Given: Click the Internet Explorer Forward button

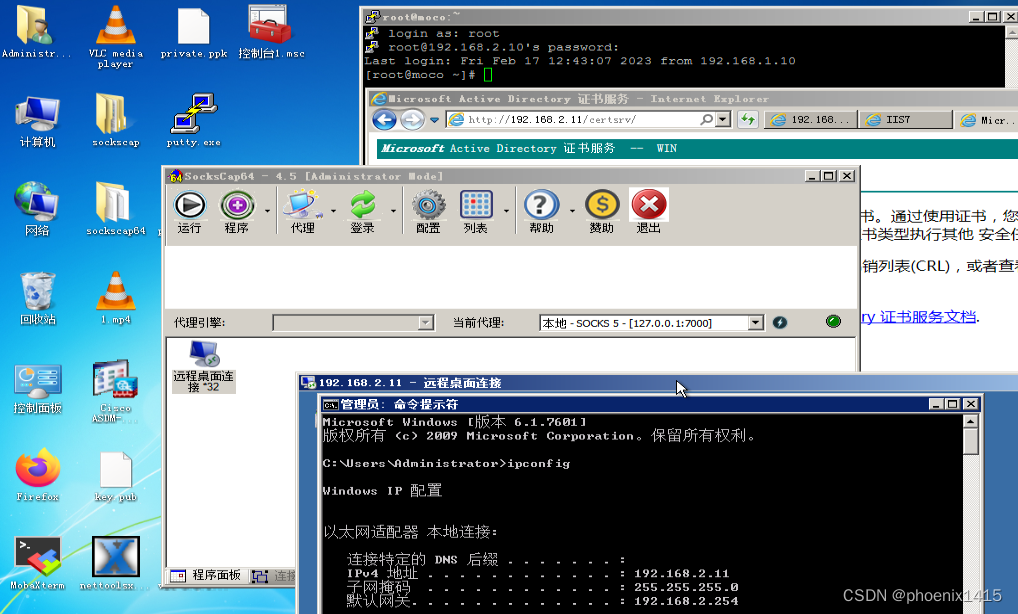Looking at the screenshot, I should pyautogui.click(x=412, y=119).
